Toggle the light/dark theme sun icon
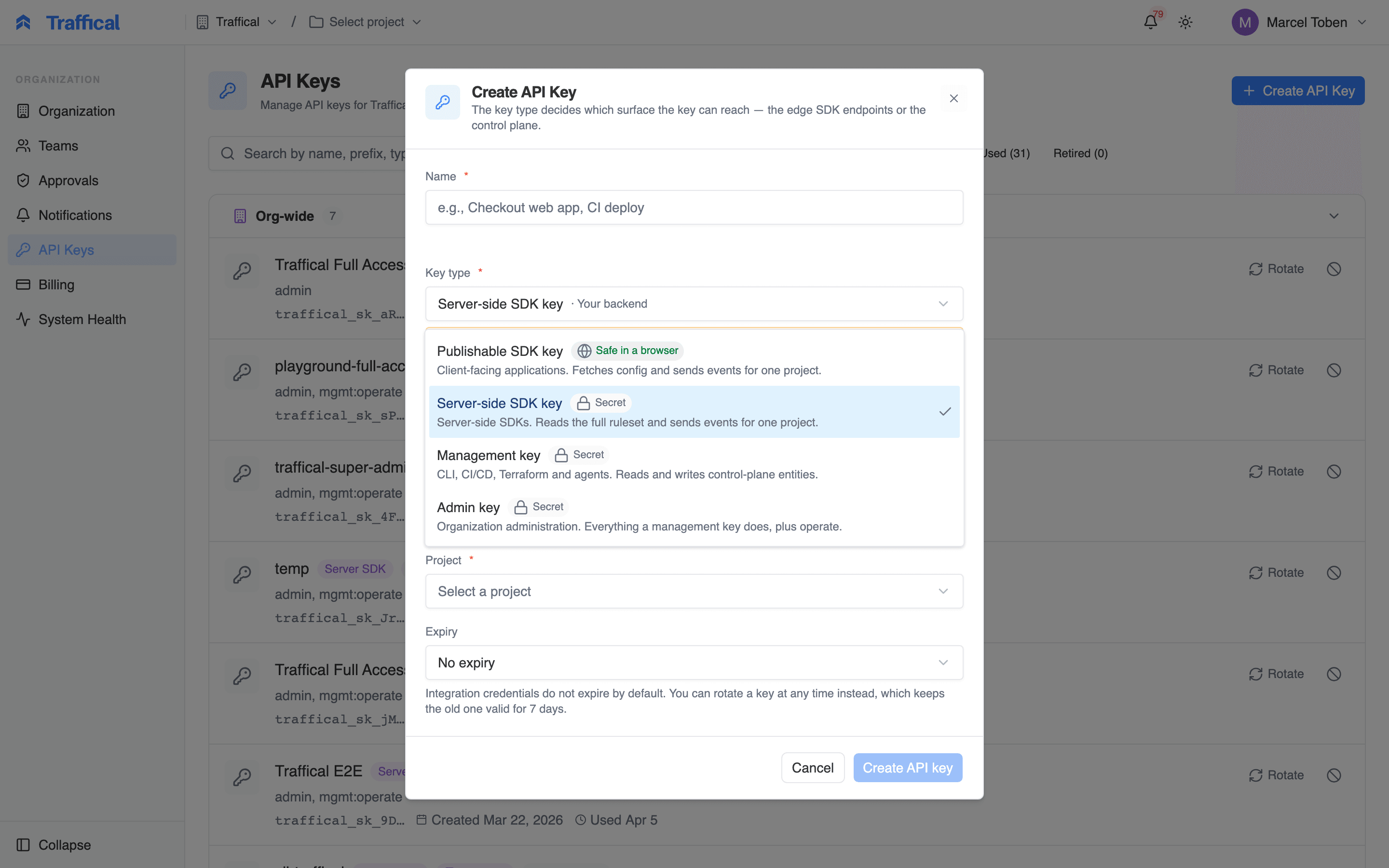Image resolution: width=1389 pixels, height=868 pixels. point(1185,22)
